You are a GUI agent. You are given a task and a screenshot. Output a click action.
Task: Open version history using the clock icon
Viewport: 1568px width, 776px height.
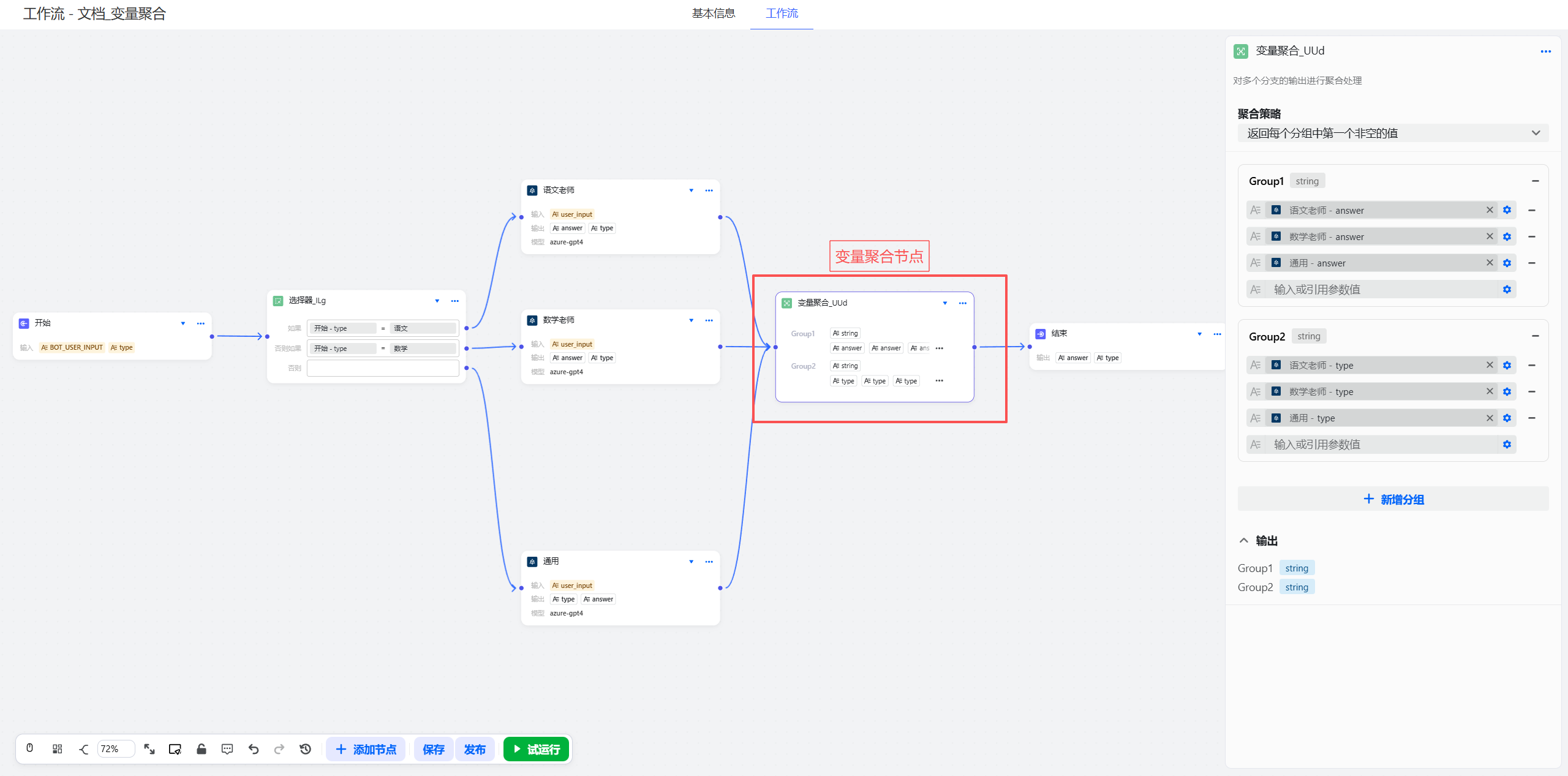click(305, 748)
